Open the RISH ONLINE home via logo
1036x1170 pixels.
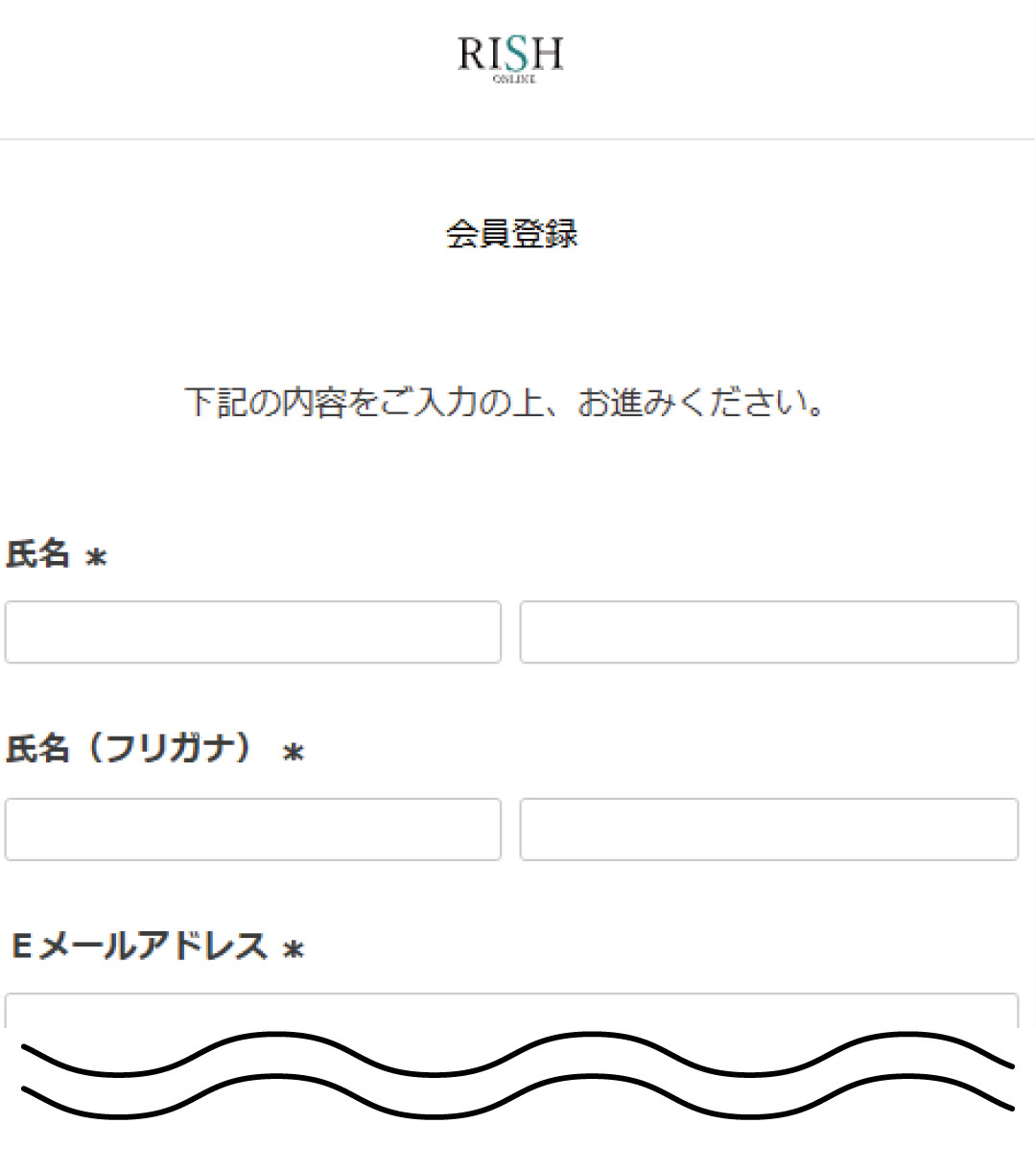click(511, 58)
